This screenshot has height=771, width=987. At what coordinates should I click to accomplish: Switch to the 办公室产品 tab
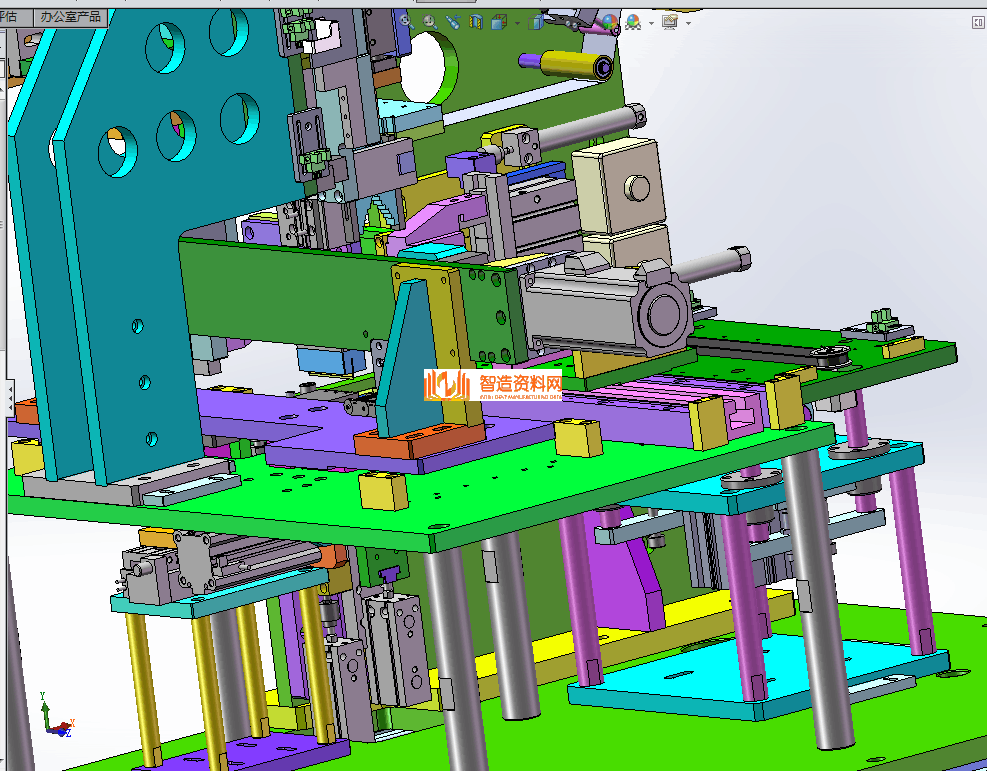coord(70,16)
